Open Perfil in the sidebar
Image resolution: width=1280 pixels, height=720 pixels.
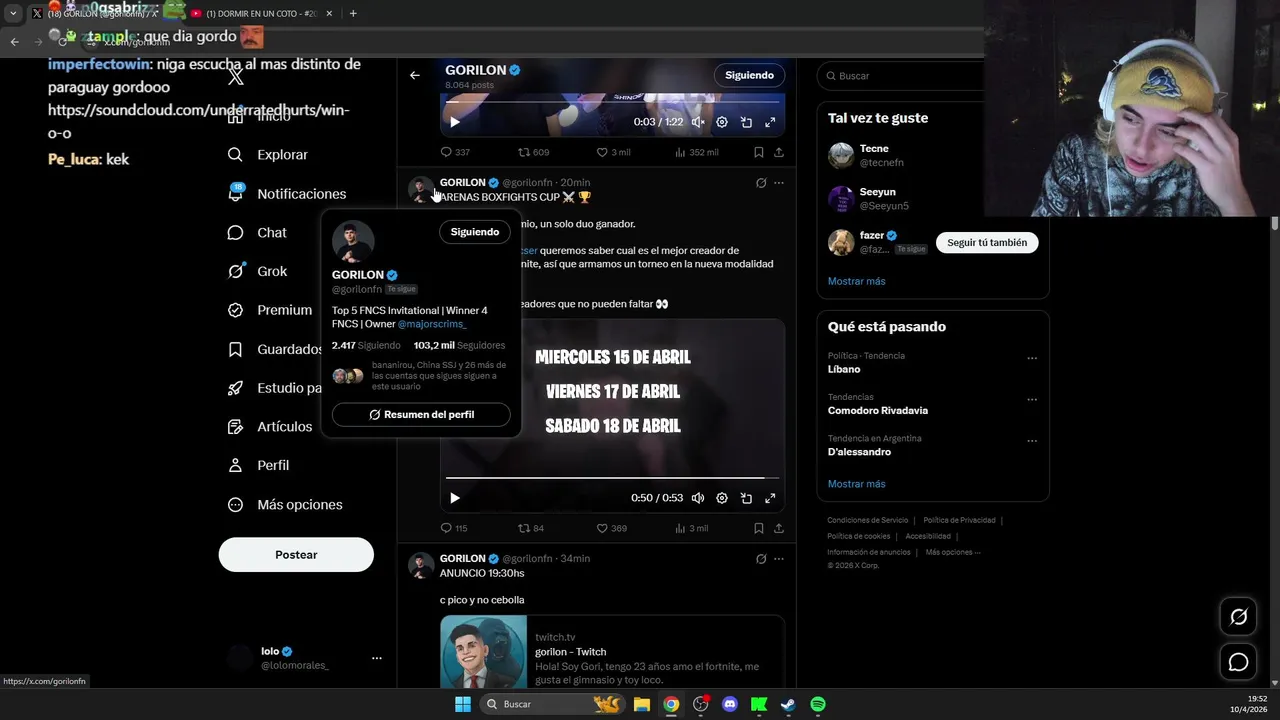coord(258,465)
